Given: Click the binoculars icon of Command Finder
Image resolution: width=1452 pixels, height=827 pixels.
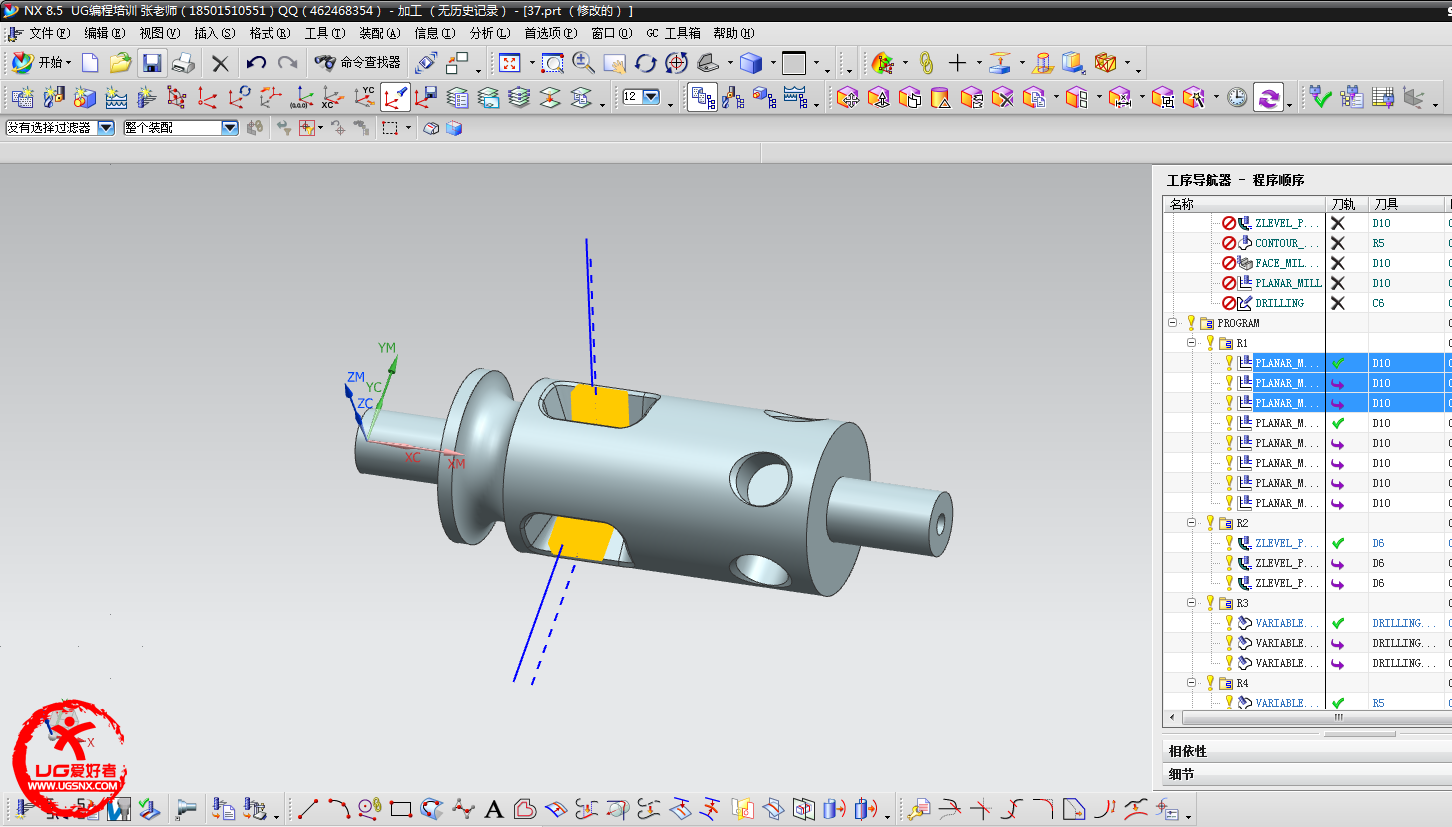Looking at the screenshot, I should pyautogui.click(x=325, y=63).
